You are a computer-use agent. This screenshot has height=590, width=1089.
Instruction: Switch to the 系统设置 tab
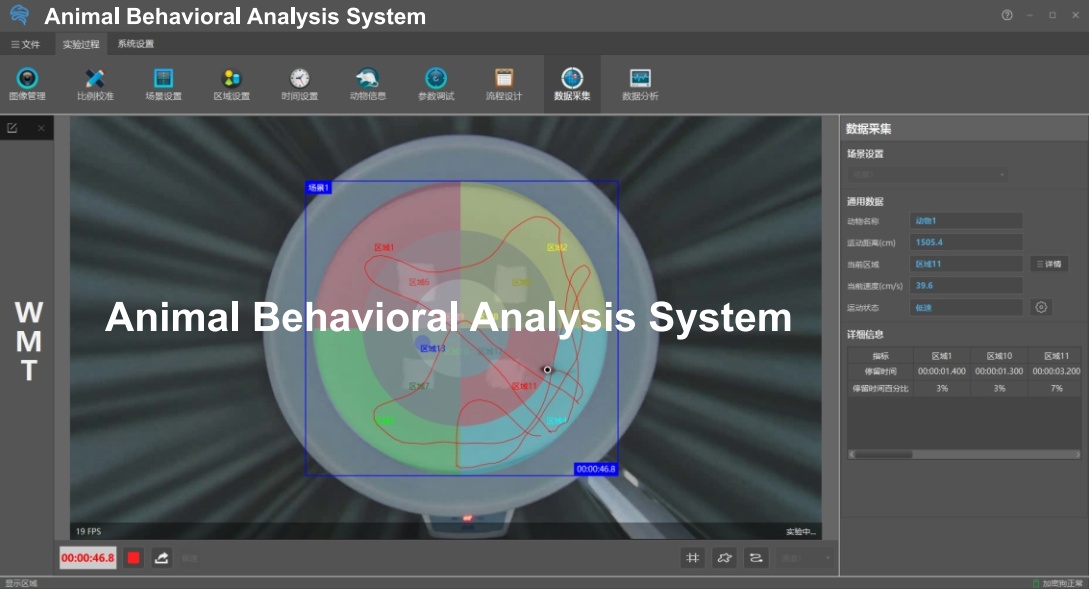135,44
